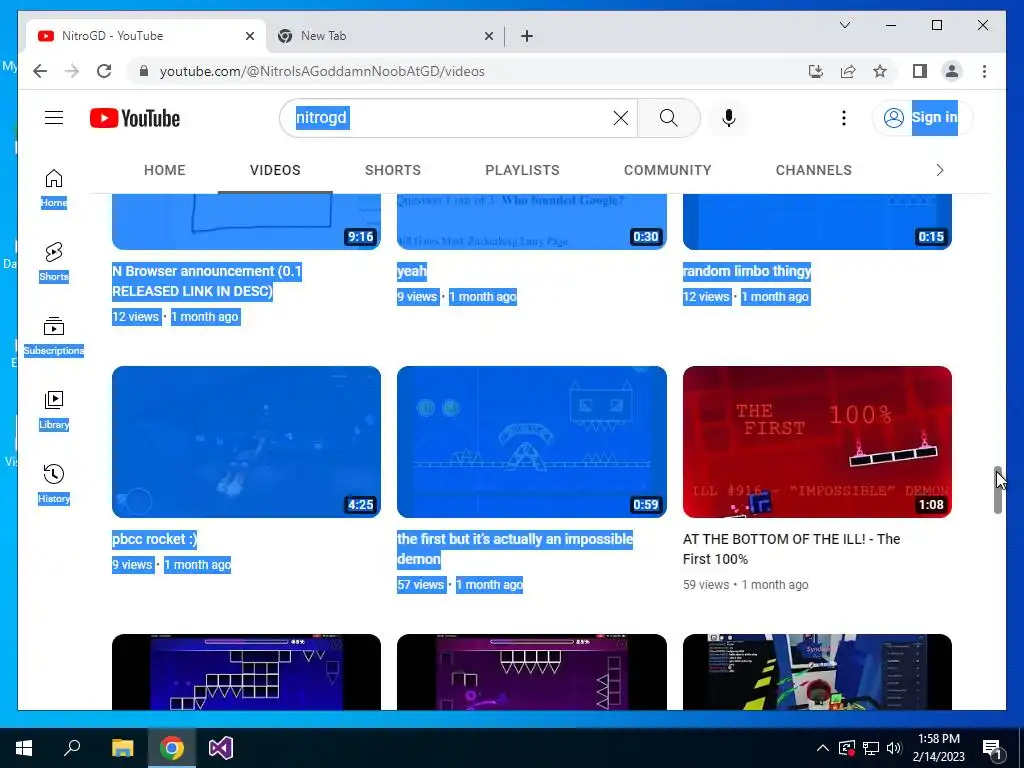The image size is (1024, 768).
Task: Open Shorts in sidebar
Action: (54, 262)
